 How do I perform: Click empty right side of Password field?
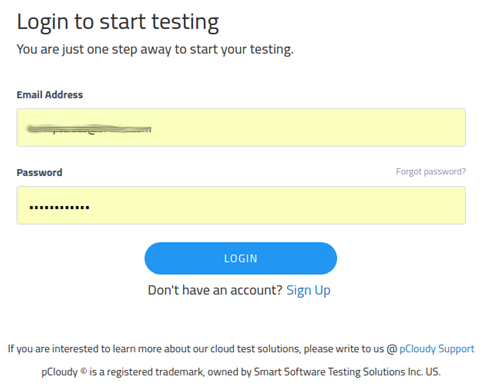pyautogui.click(x=277, y=205)
